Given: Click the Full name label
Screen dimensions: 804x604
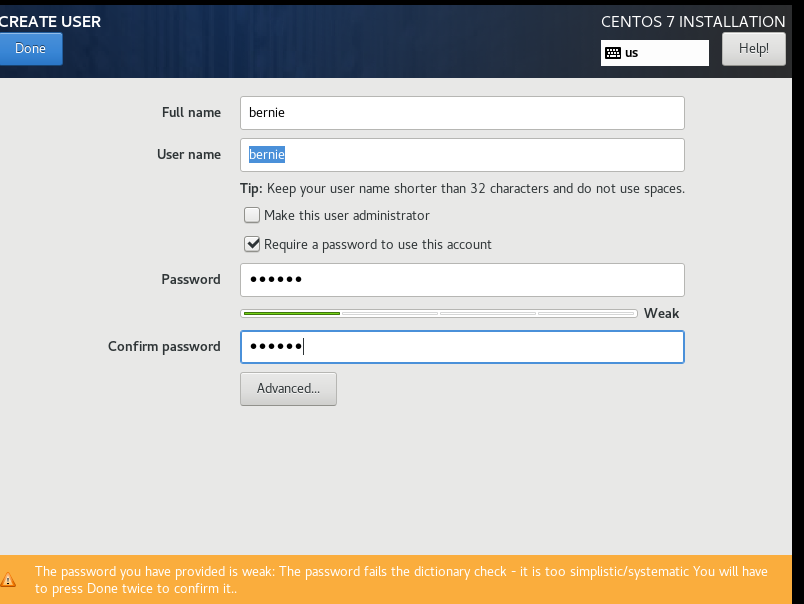Looking at the screenshot, I should click(x=191, y=113).
